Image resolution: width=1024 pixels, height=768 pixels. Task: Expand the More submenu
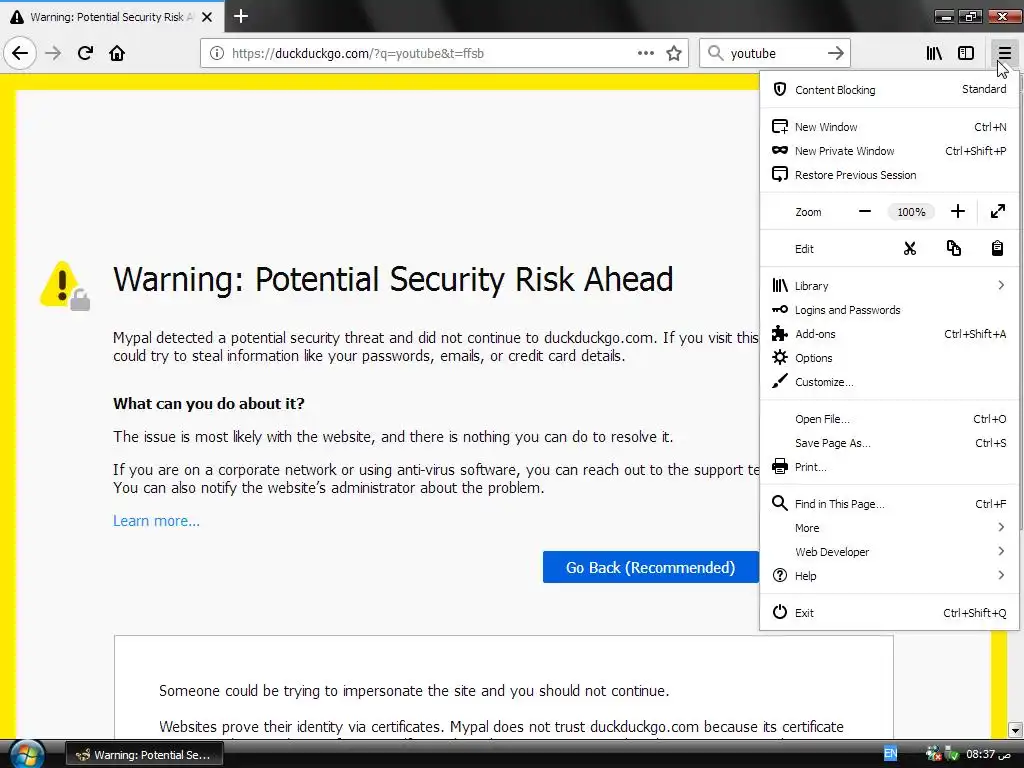pos(889,528)
